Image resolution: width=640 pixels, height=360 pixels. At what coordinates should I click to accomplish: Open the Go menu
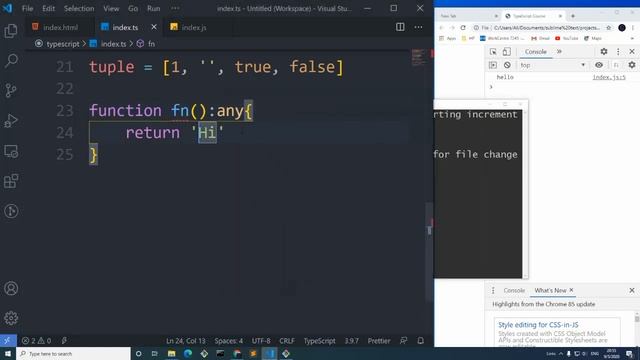tap(133, 8)
